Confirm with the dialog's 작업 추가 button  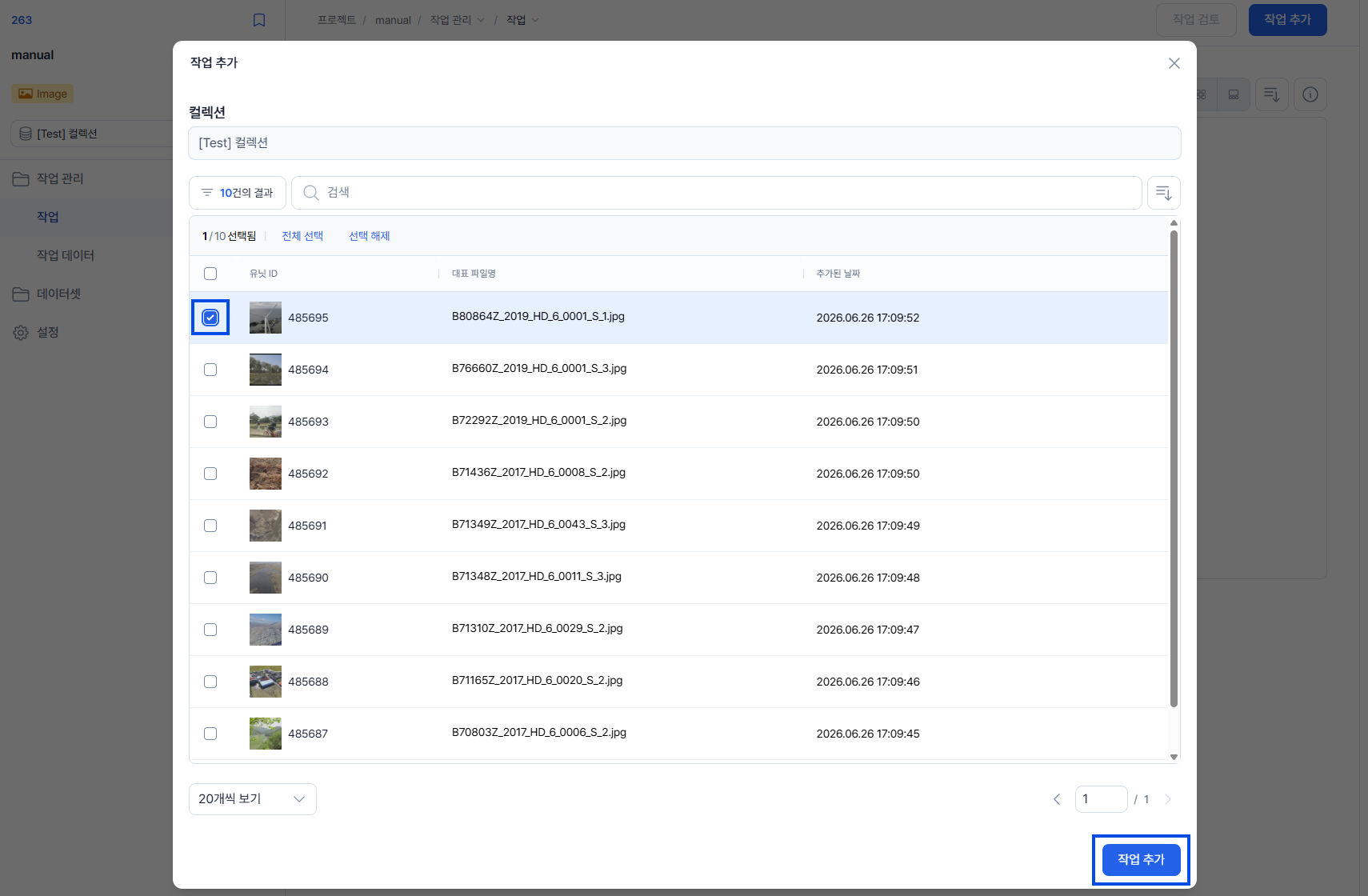tap(1141, 859)
